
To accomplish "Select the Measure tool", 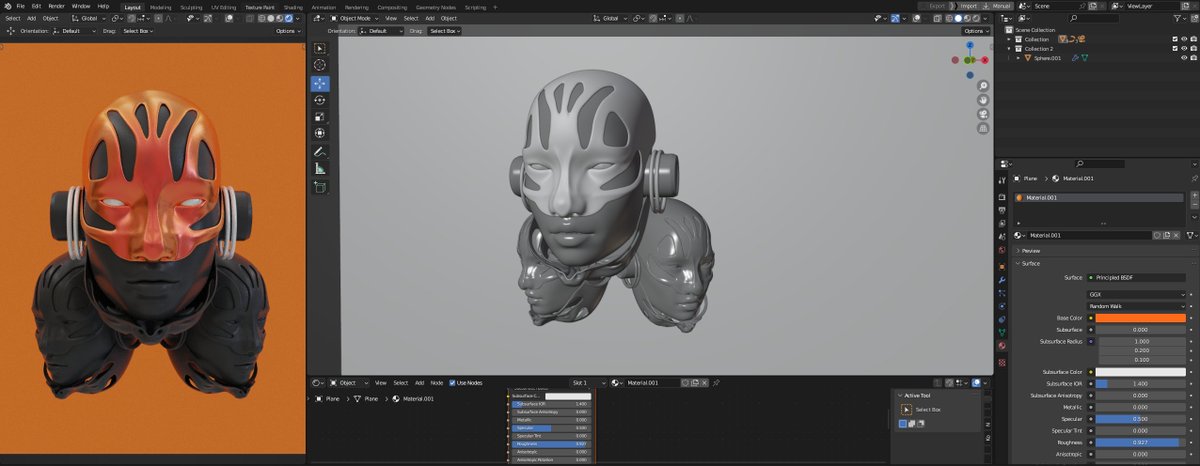I will point(320,169).
